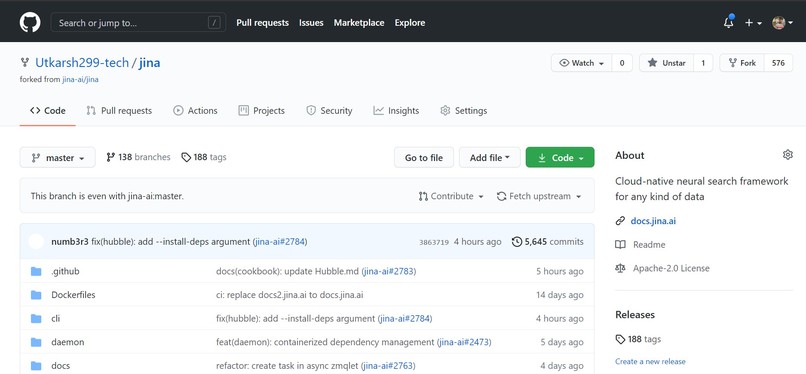Open commit hash 3863719
Image resolution: width=806 pixels, height=374 pixels.
(434, 242)
